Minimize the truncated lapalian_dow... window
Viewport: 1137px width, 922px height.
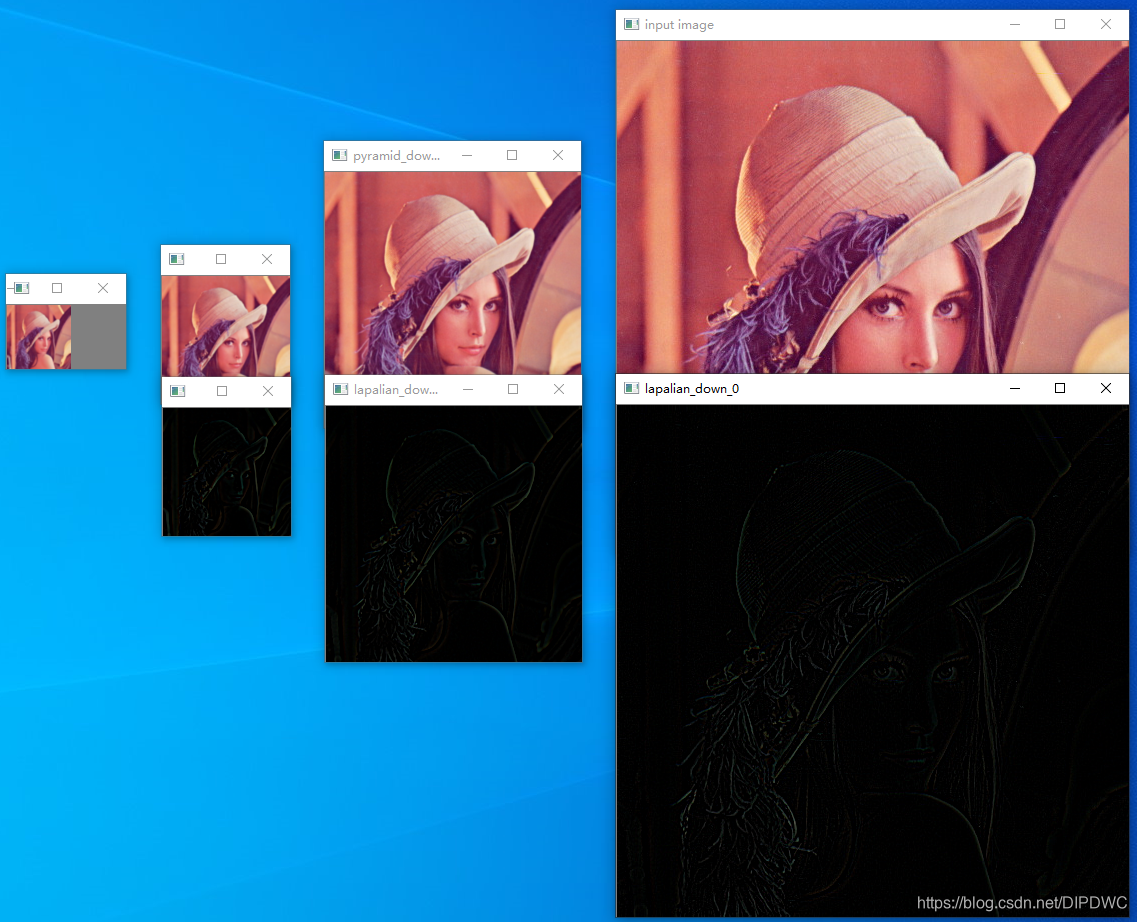pos(468,389)
